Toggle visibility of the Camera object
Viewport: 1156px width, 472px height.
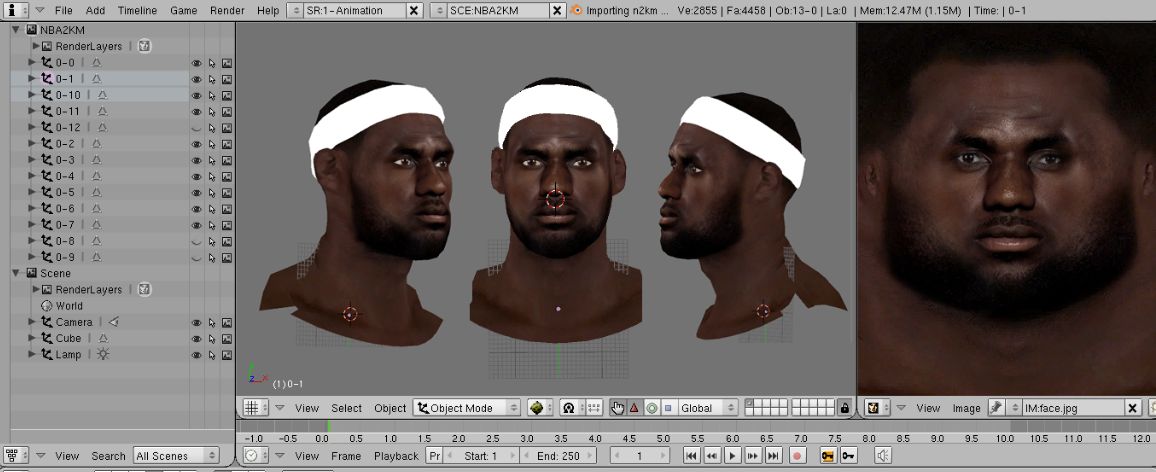[196, 323]
